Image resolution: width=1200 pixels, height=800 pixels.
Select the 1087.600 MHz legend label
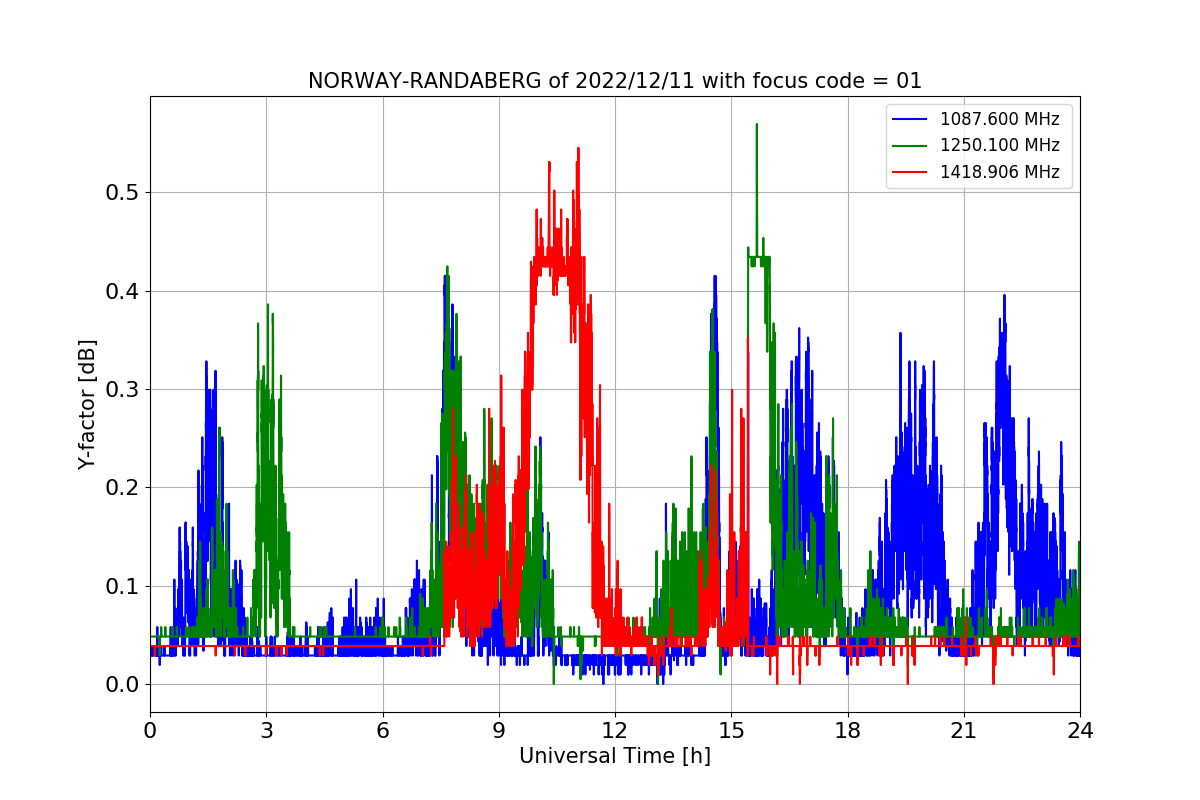click(x=999, y=119)
